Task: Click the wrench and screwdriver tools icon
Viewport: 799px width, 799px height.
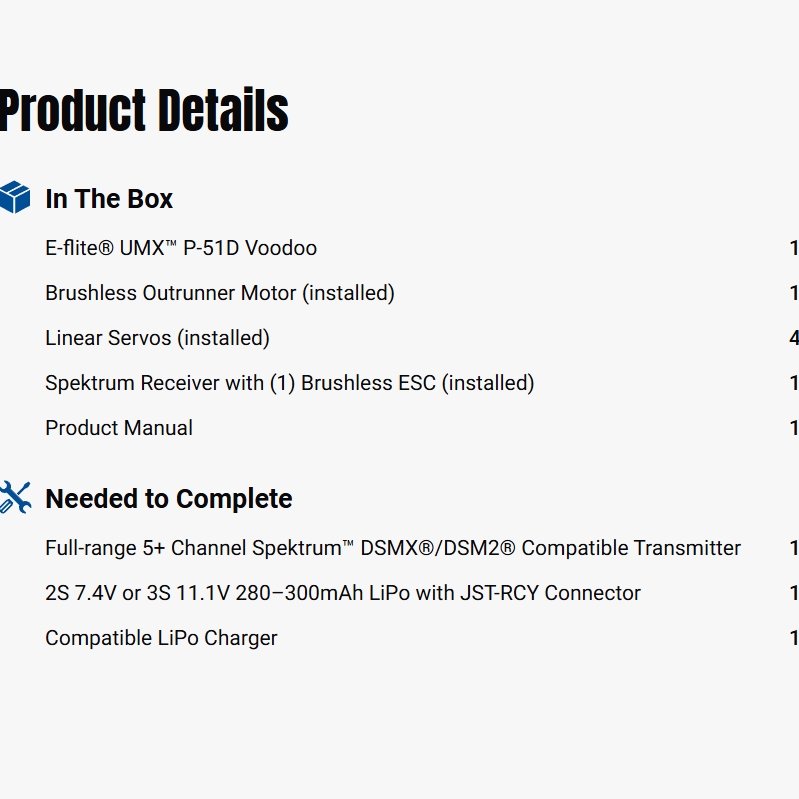Action: 15,498
